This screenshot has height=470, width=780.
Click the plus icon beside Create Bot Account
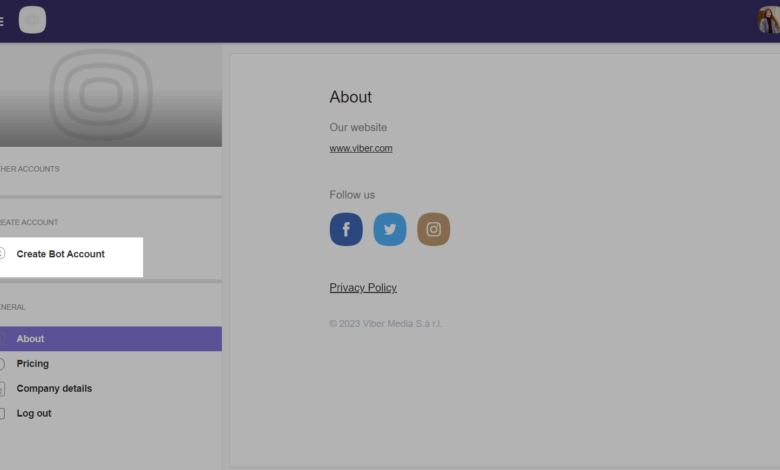click(2, 254)
